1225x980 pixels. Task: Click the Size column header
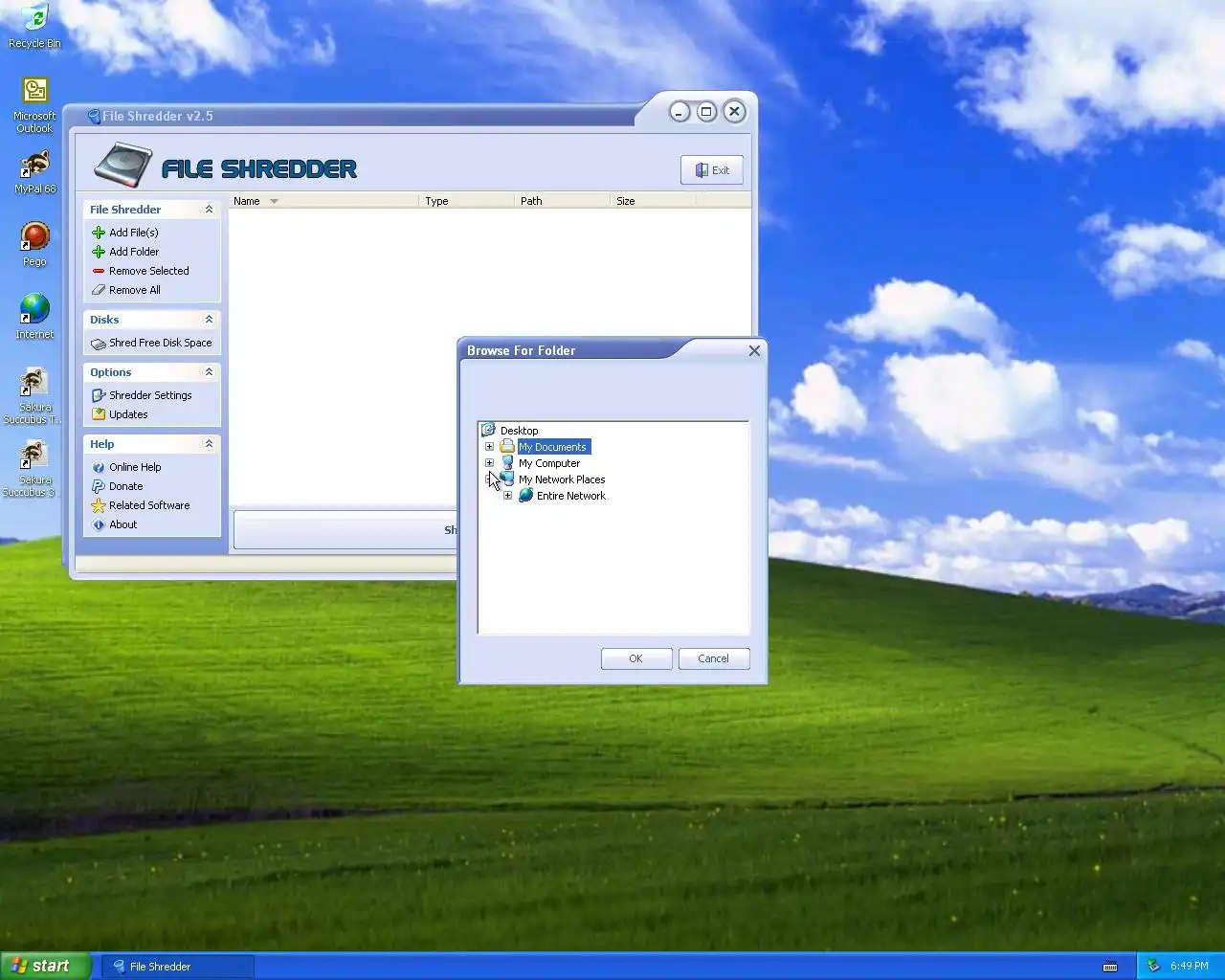(x=654, y=201)
